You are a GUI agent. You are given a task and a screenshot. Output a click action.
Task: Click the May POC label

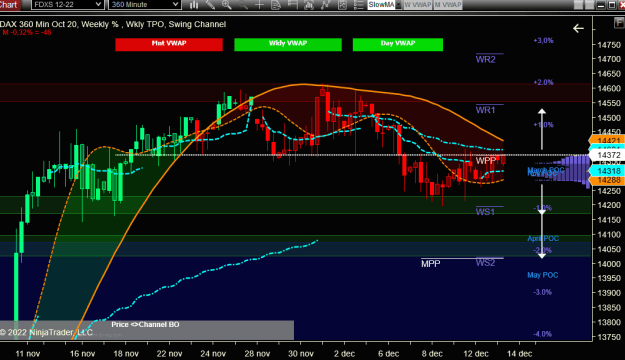pos(542,275)
